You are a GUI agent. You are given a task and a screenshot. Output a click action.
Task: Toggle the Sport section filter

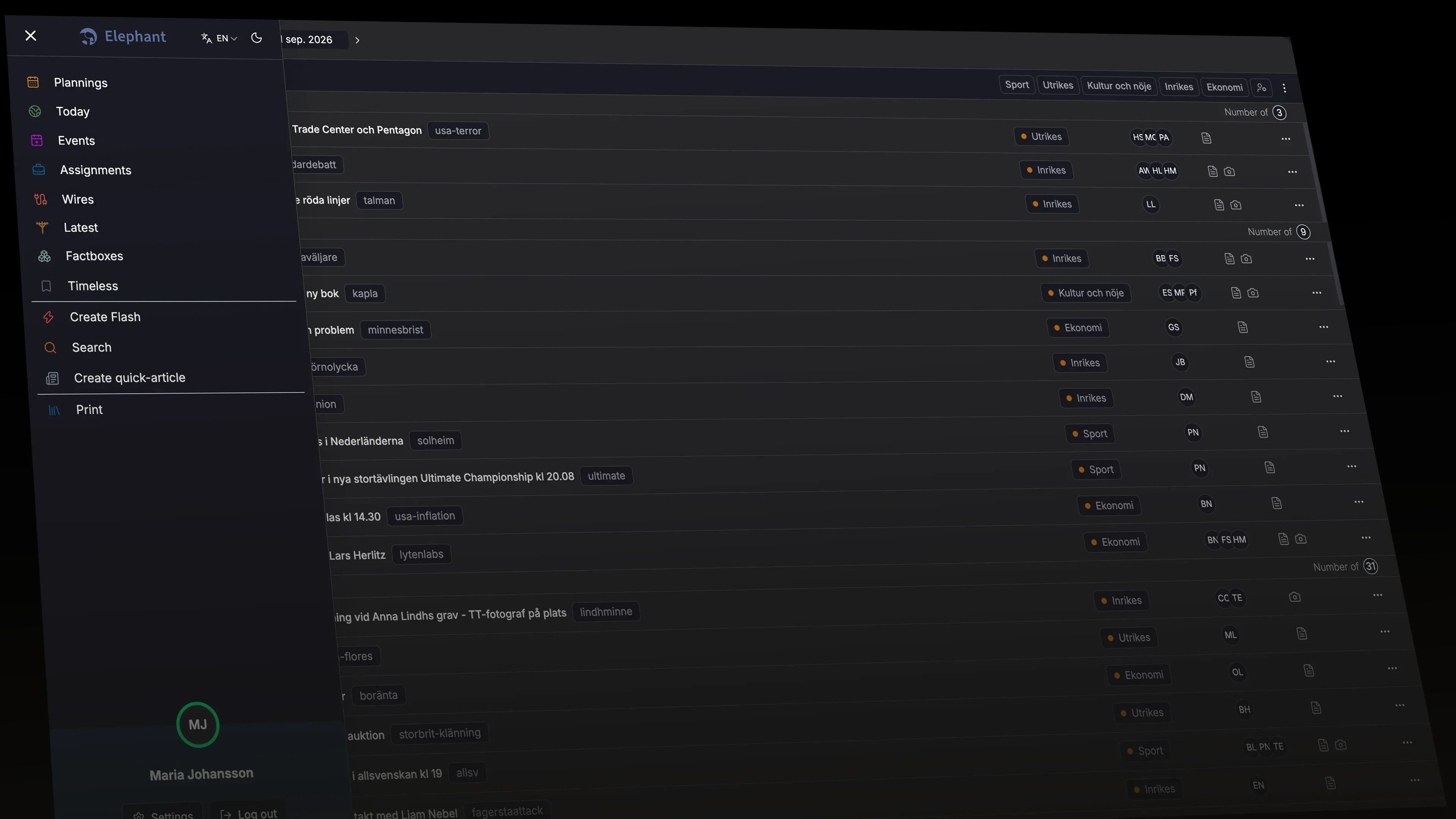click(x=1017, y=85)
